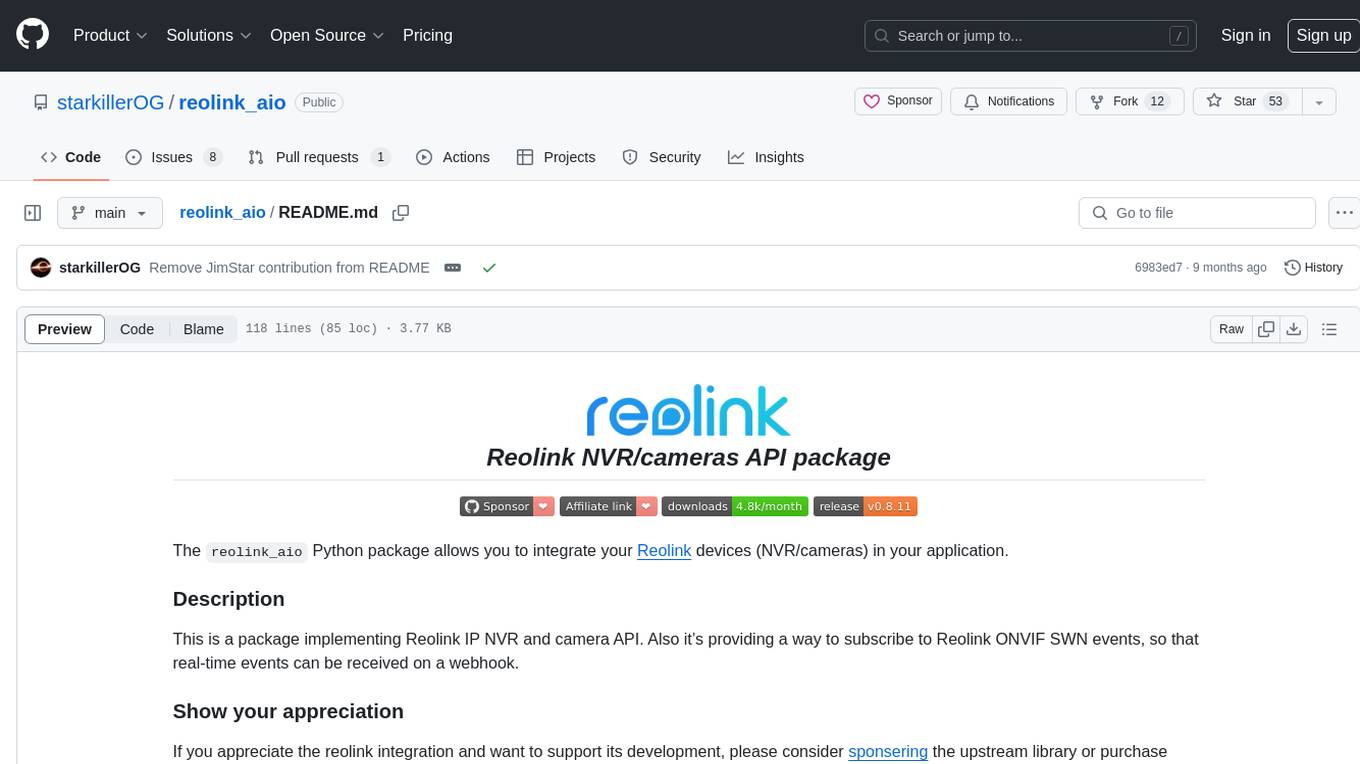Click the Star count 53
The height and width of the screenshot is (764, 1360).
1275,101
